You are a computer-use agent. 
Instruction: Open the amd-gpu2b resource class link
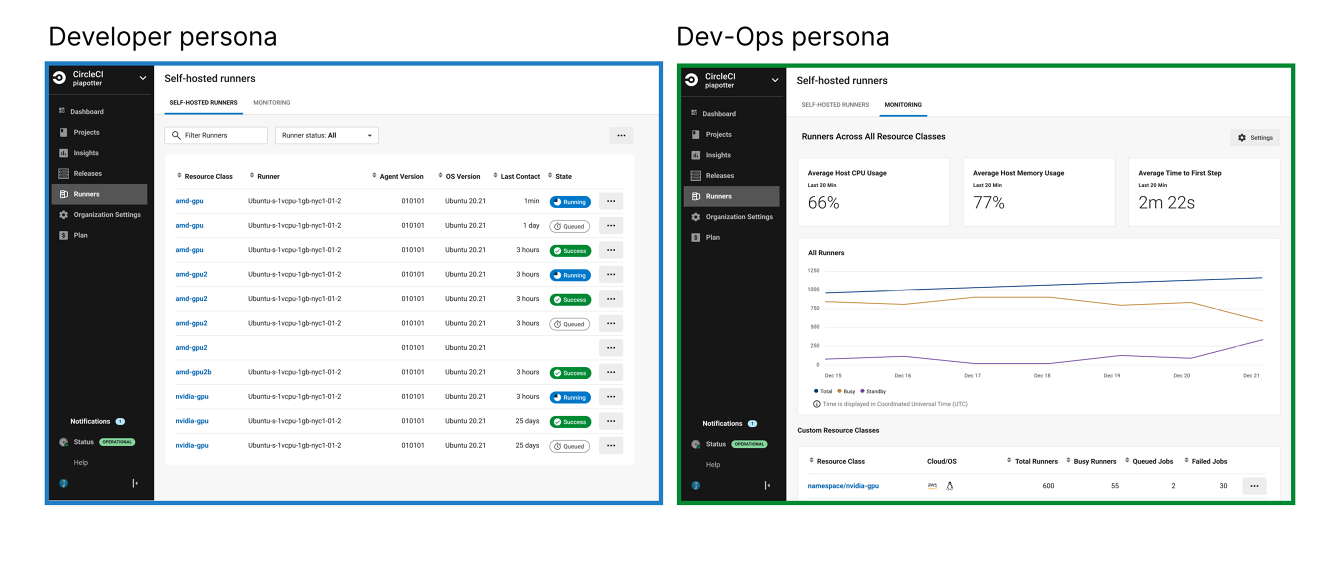tap(193, 372)
